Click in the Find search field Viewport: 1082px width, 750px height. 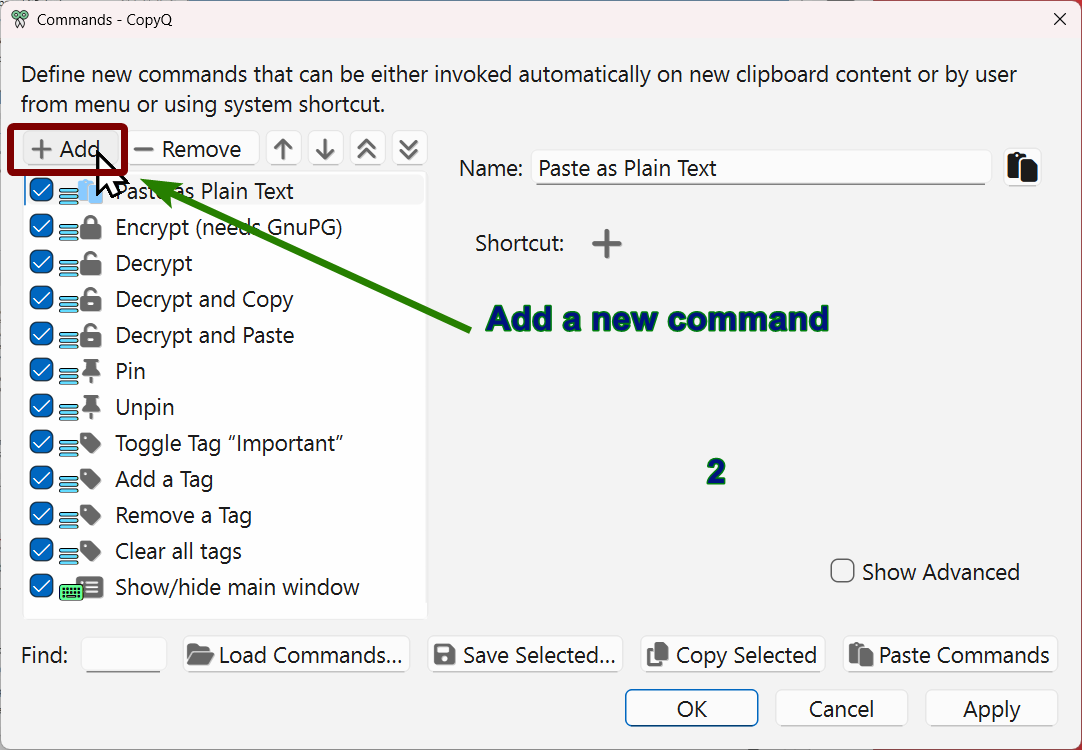(125, 655)
